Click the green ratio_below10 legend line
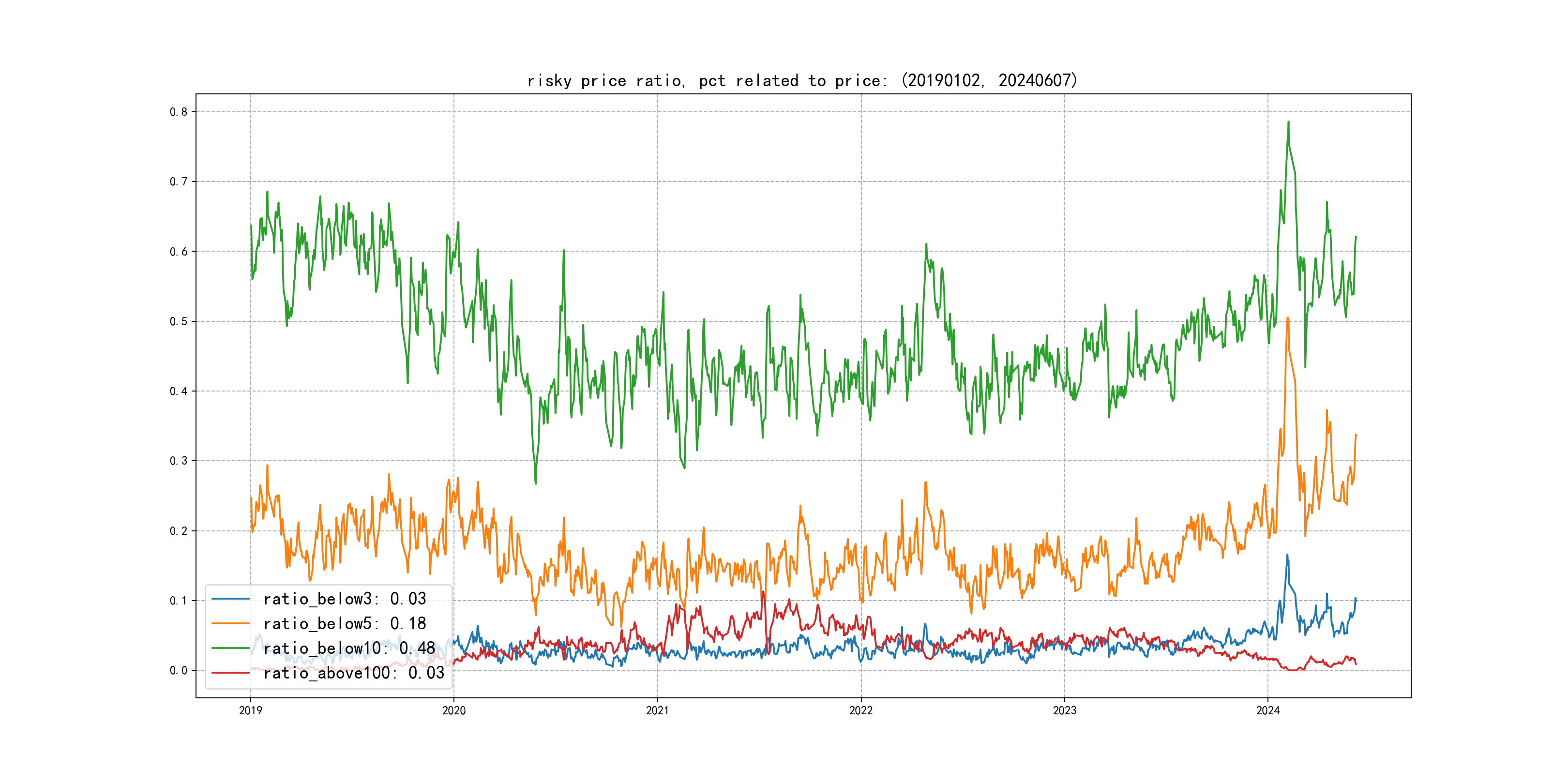The width and height of the screenshot is (1568, 784). coord(230,648)
